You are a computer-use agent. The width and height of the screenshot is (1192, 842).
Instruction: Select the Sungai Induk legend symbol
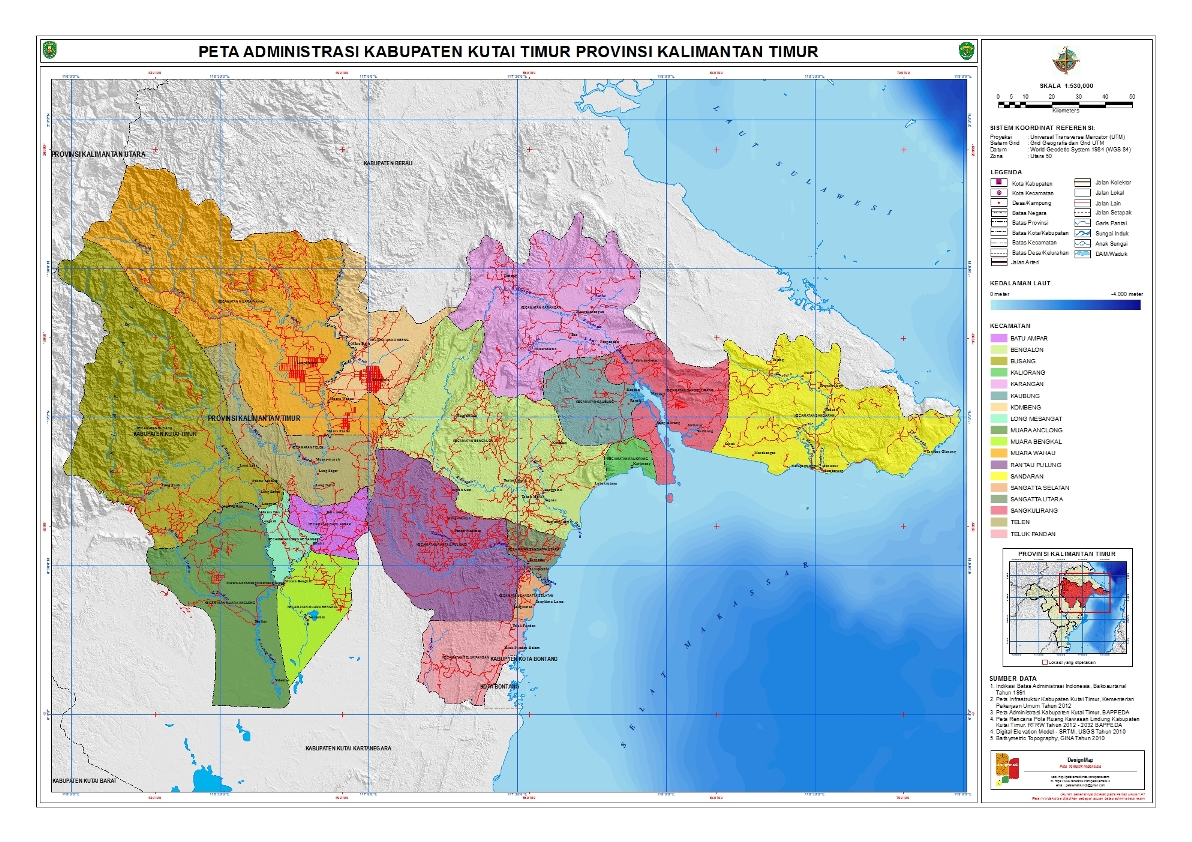tap(1083, 232)
